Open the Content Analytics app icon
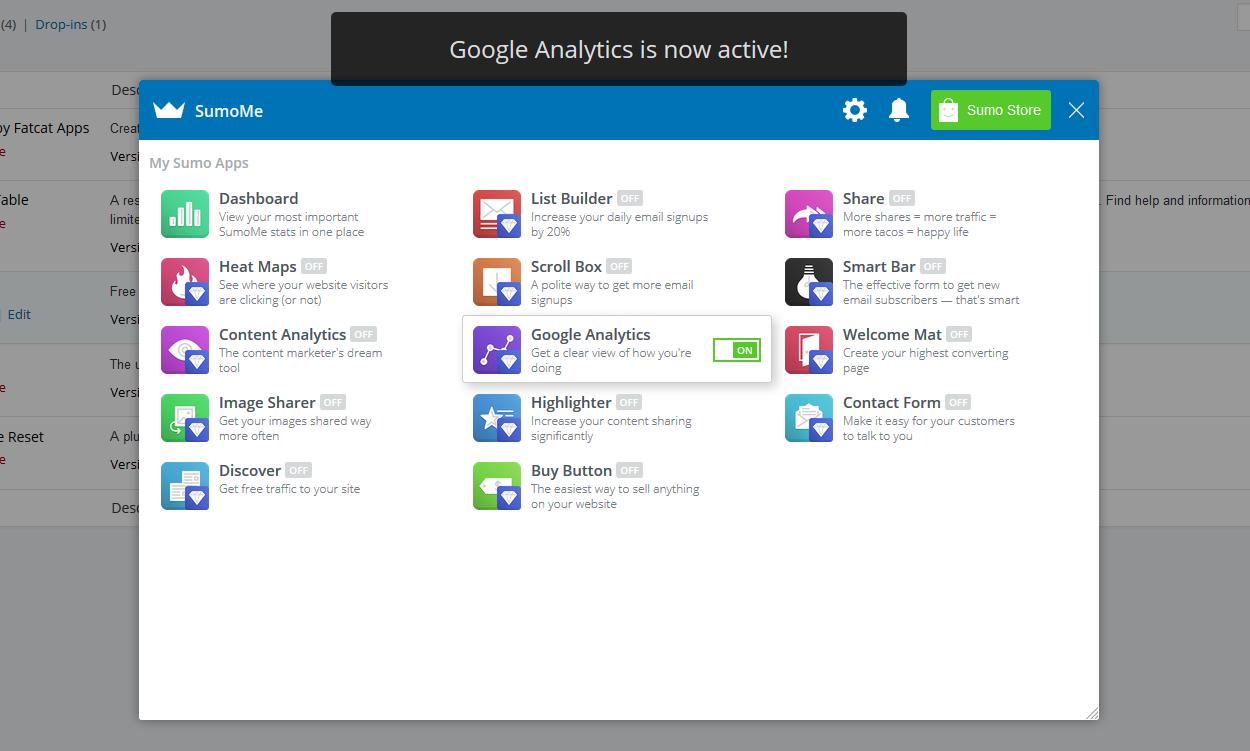1250x751 pixels. (x=185, y=350)
